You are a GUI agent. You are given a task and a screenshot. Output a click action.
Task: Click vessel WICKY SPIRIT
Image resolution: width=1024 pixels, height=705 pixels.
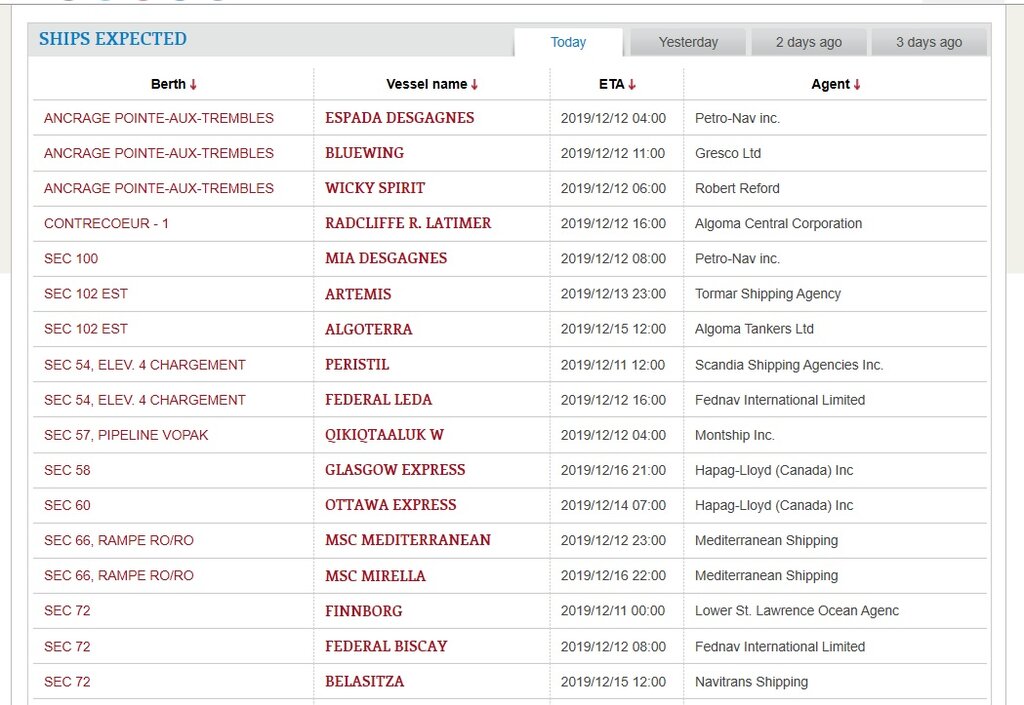click(374, 188)
